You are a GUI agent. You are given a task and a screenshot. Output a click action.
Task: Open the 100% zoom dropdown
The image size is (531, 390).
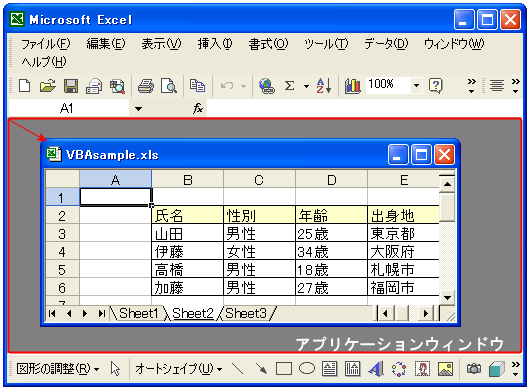click(x=417, y=85)
